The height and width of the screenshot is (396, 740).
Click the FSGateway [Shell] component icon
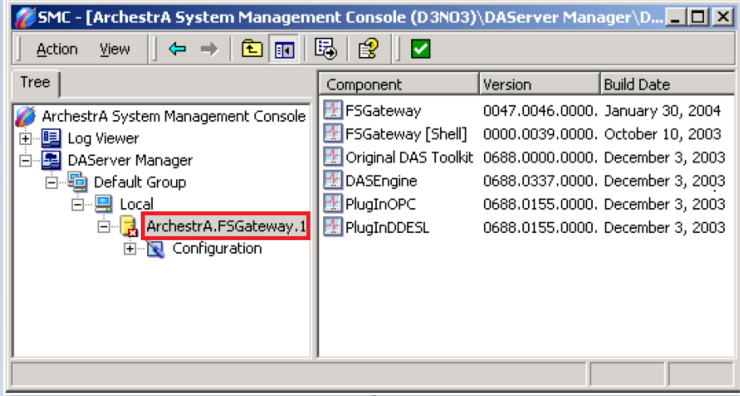[333, 134]
